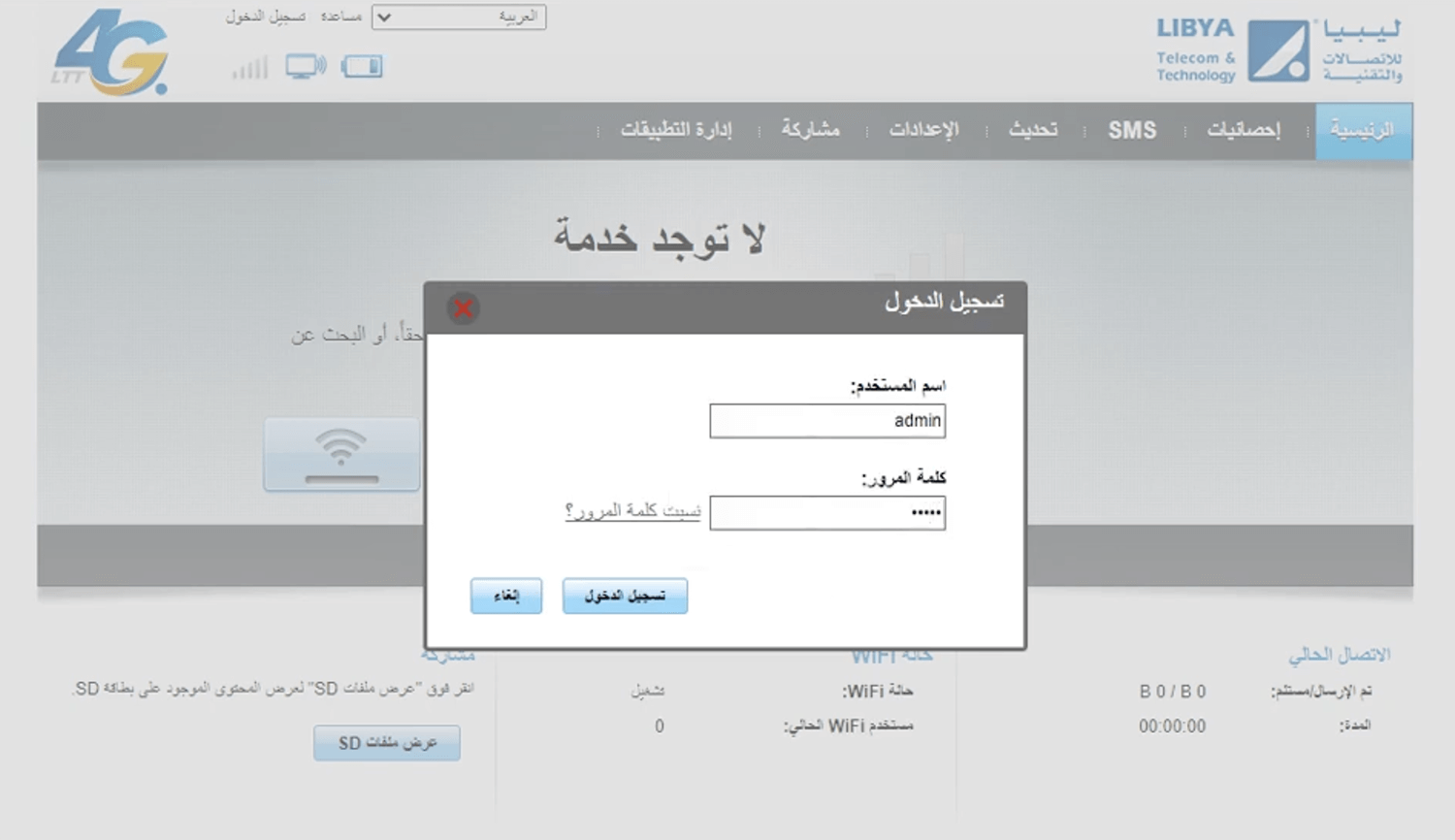Close the login dialog with red X

click(x=463, y=308)
